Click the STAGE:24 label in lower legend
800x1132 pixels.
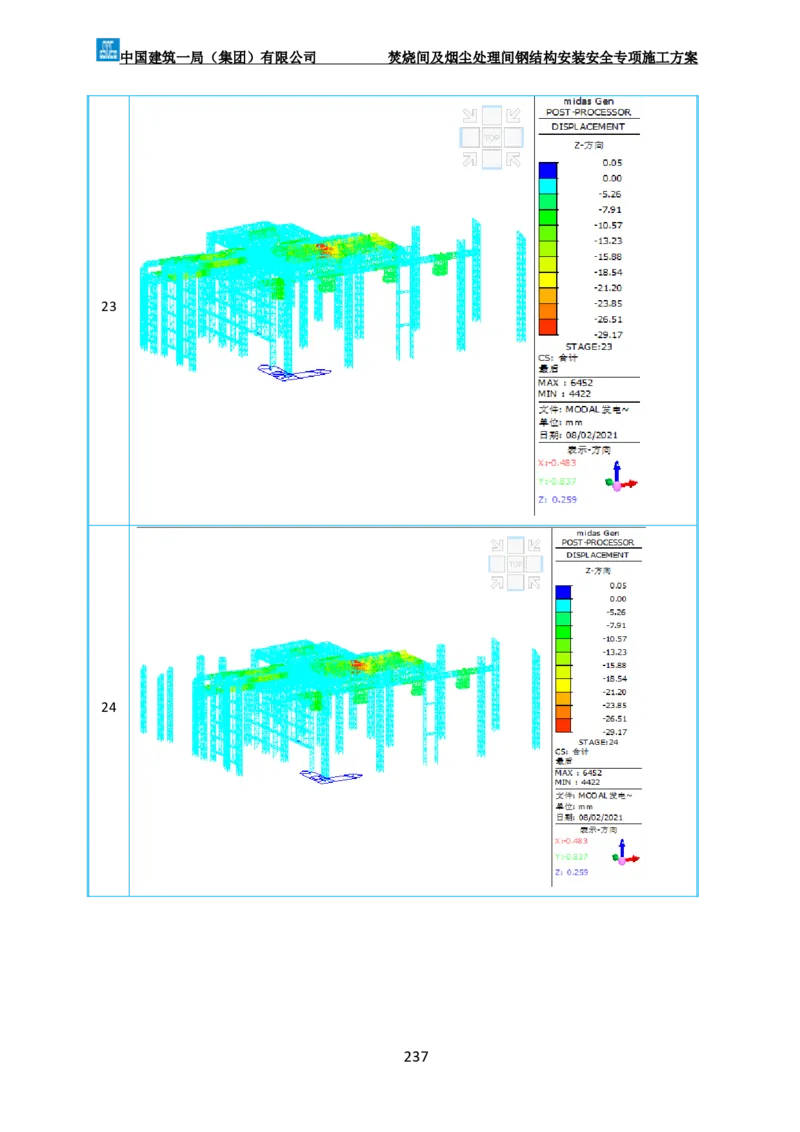[x=600, y=743]
